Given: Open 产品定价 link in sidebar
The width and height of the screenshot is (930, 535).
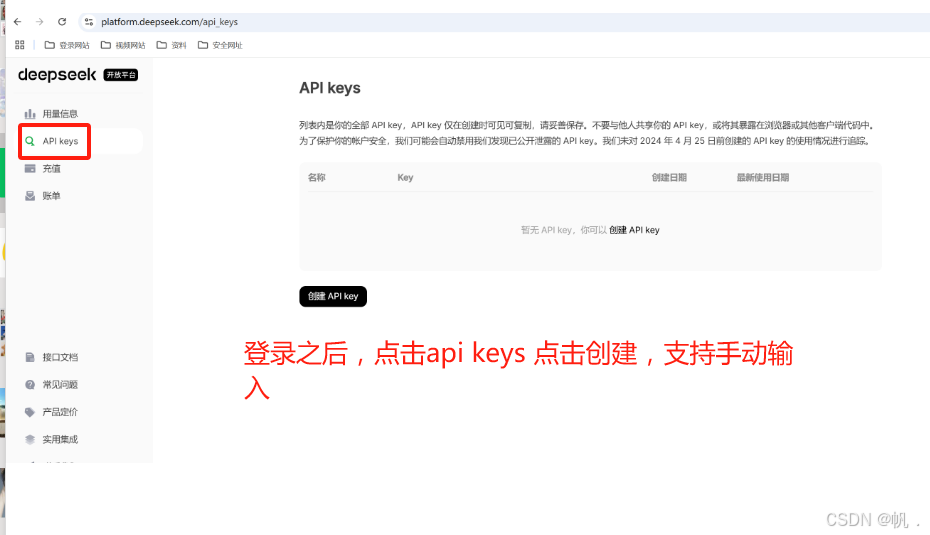Looking at the screenshot, I should (60, 412).
